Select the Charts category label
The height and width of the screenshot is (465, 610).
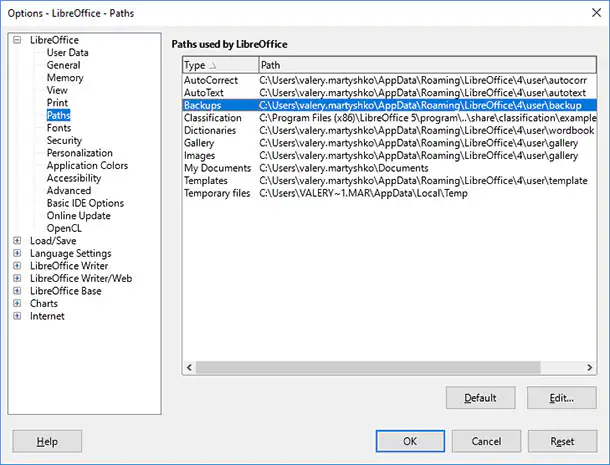[44, 304]
